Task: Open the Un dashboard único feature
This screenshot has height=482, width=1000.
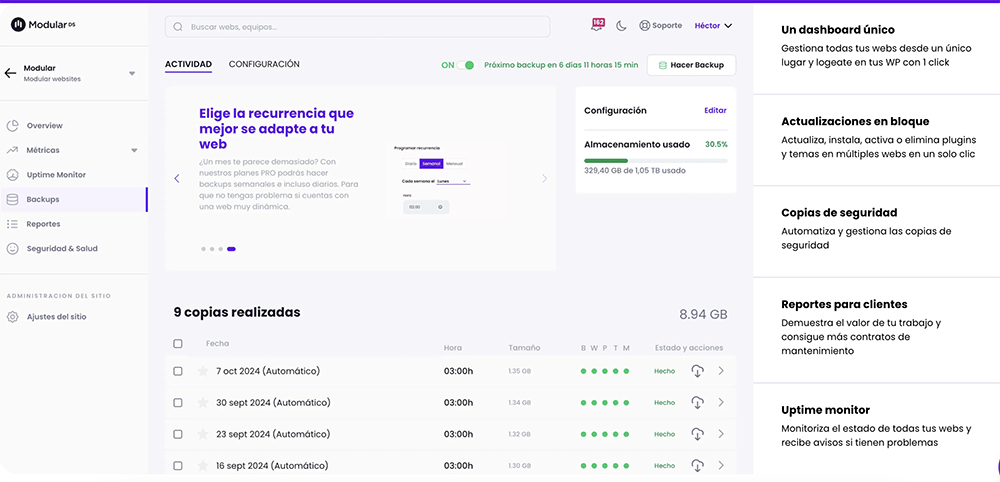Action: pos(876,47)
